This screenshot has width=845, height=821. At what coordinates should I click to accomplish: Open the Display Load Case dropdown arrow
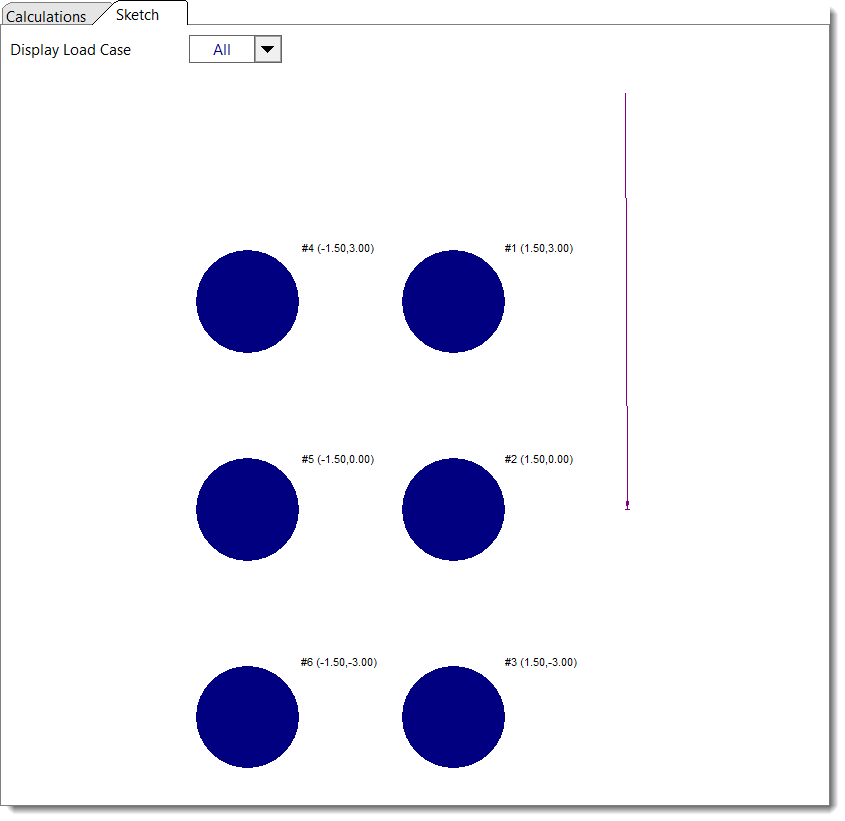point(268,50)
